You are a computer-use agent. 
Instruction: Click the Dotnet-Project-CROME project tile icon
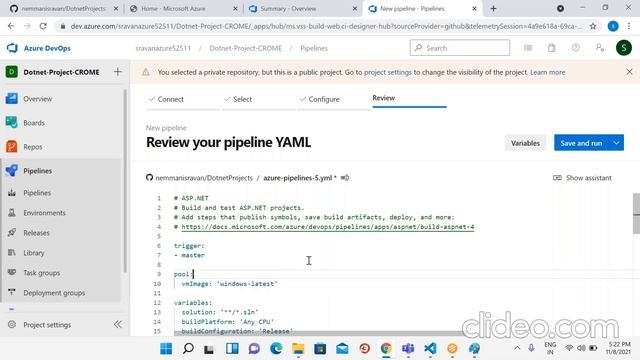pyautogui.click(x=11, y=72)
